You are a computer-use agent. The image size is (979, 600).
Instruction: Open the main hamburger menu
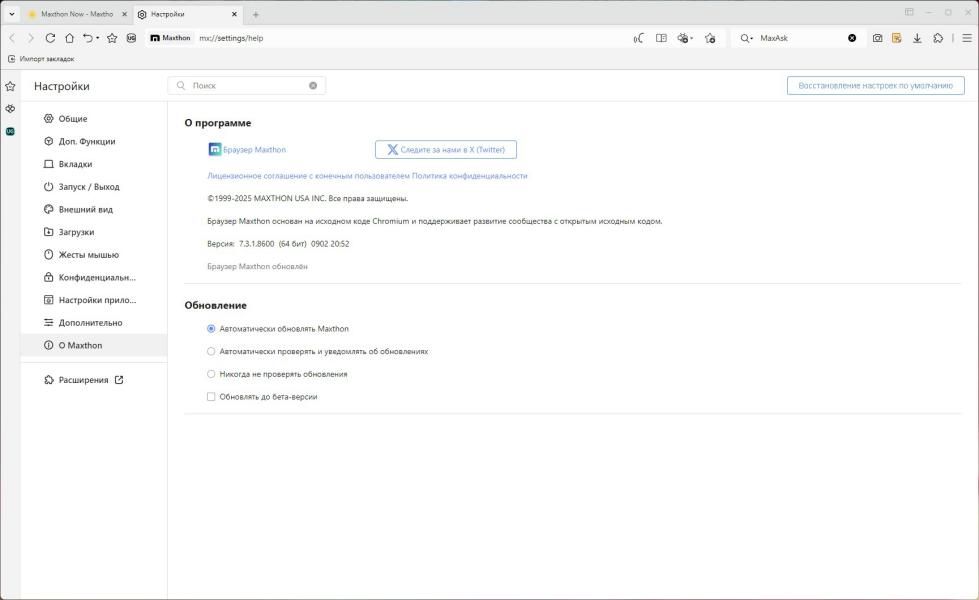tap(967, 38)
